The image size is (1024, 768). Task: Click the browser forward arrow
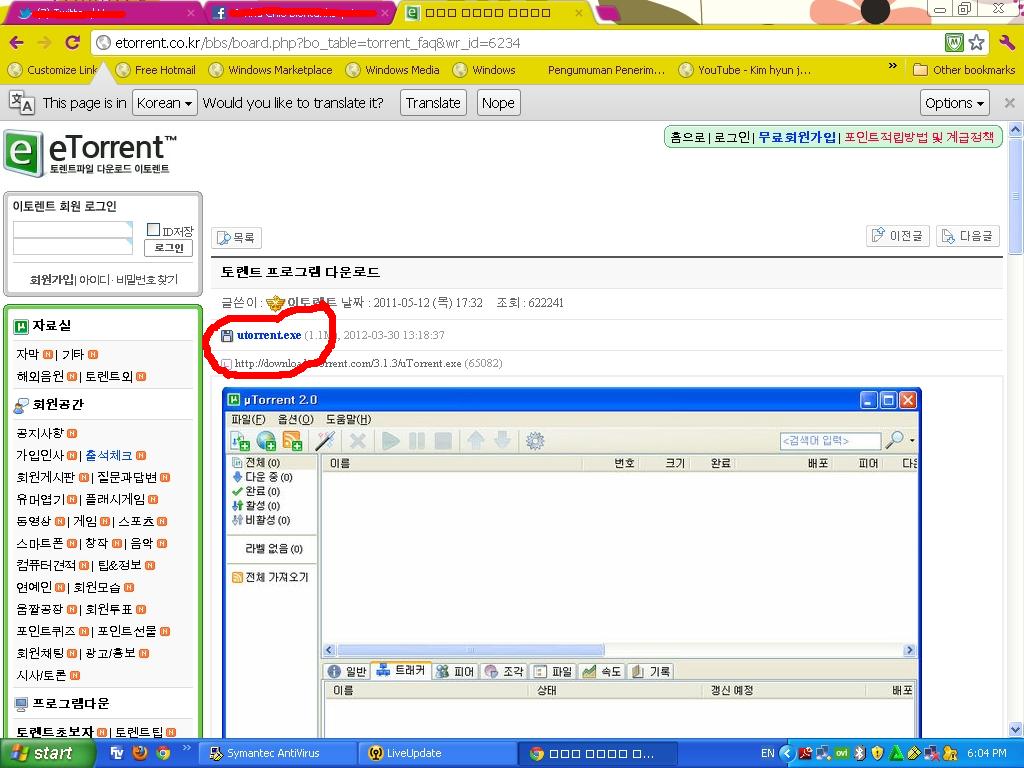[44, 43]
